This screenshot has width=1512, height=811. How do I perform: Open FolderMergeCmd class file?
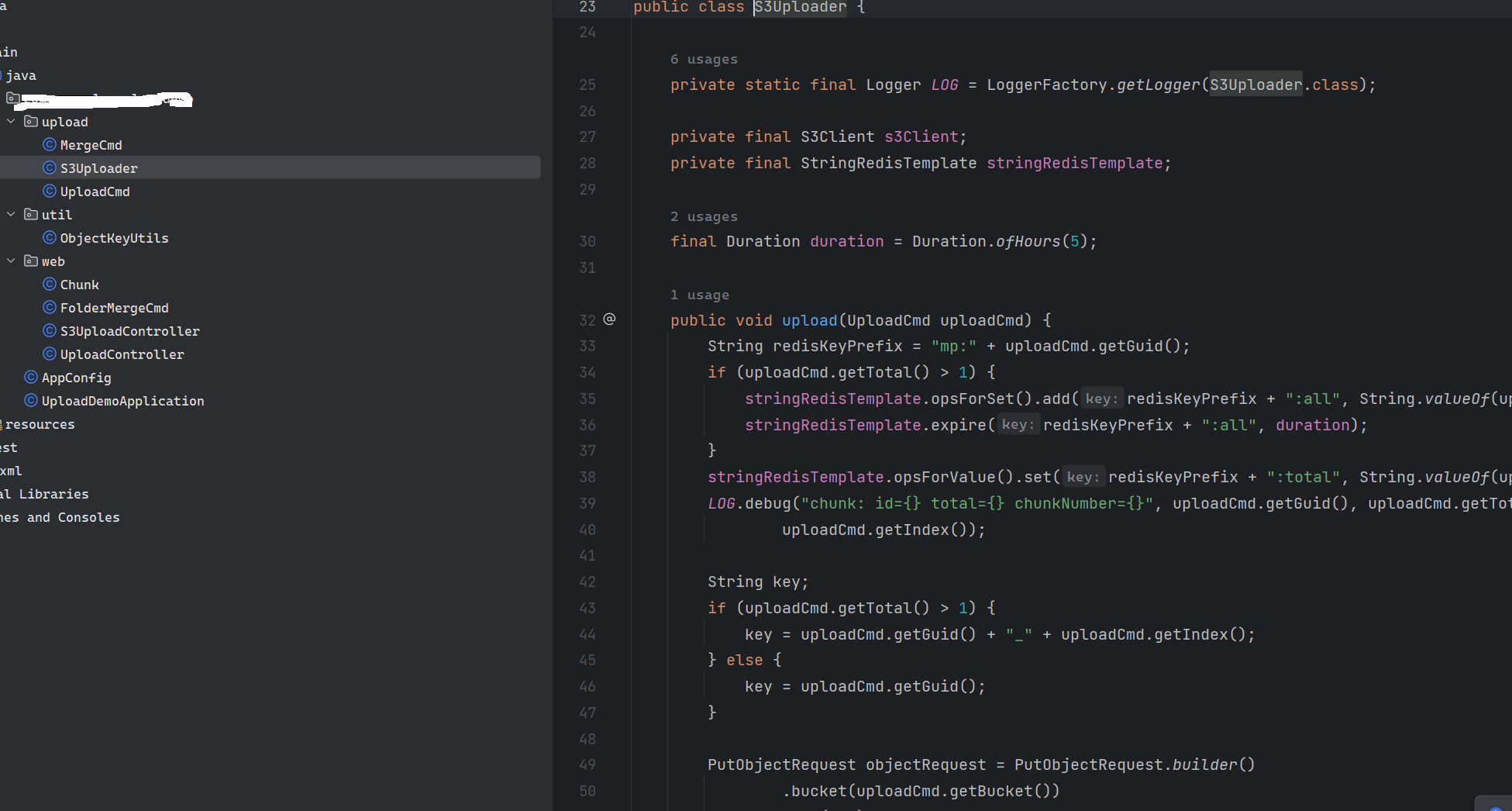114,308
